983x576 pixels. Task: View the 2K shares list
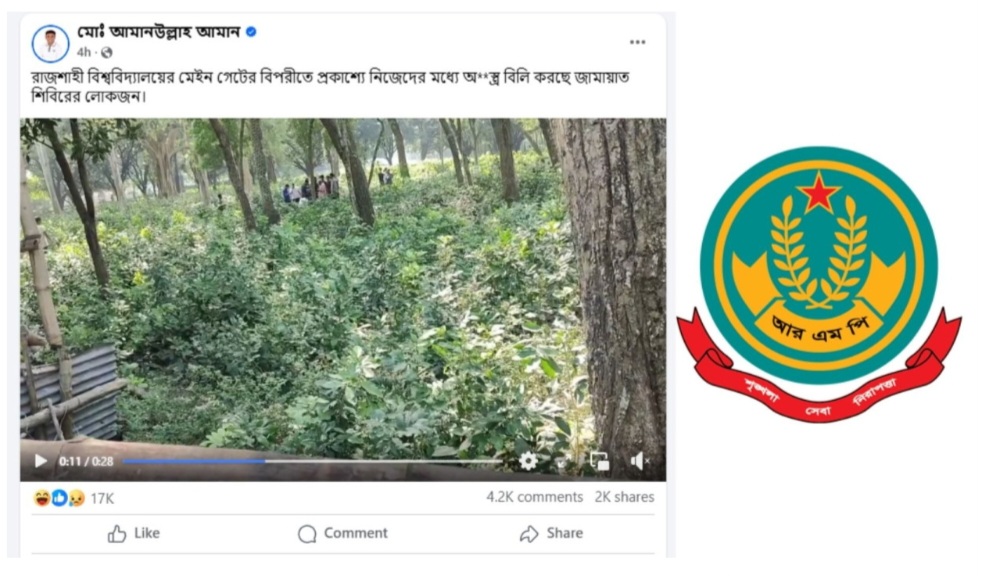coord(624,497)
